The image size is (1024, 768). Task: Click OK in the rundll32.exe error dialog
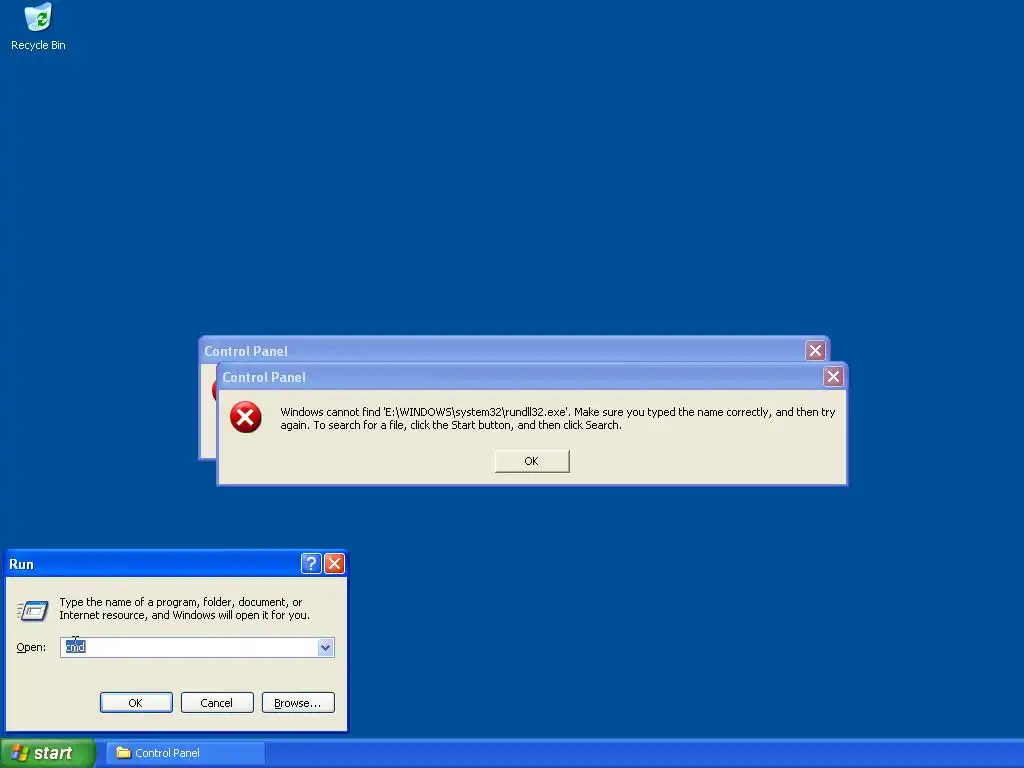[532, 461]
